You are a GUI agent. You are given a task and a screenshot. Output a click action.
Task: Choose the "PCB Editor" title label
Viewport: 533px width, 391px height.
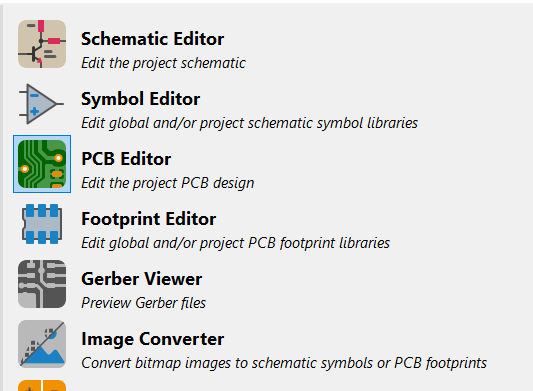[x=126, y=159]
